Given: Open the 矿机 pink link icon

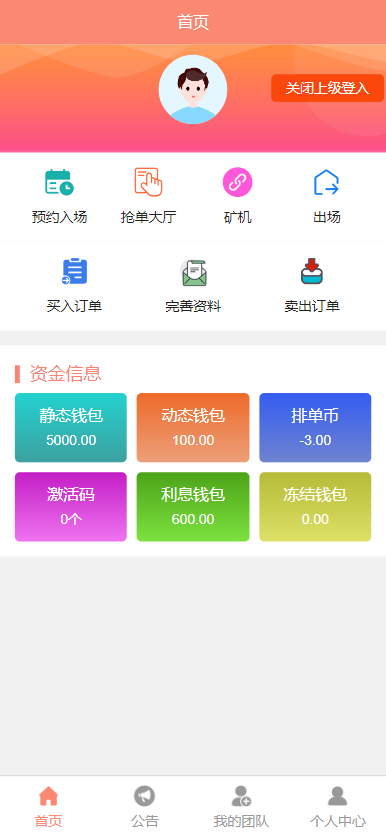Looking at the screenshot, I should [237, 182].
